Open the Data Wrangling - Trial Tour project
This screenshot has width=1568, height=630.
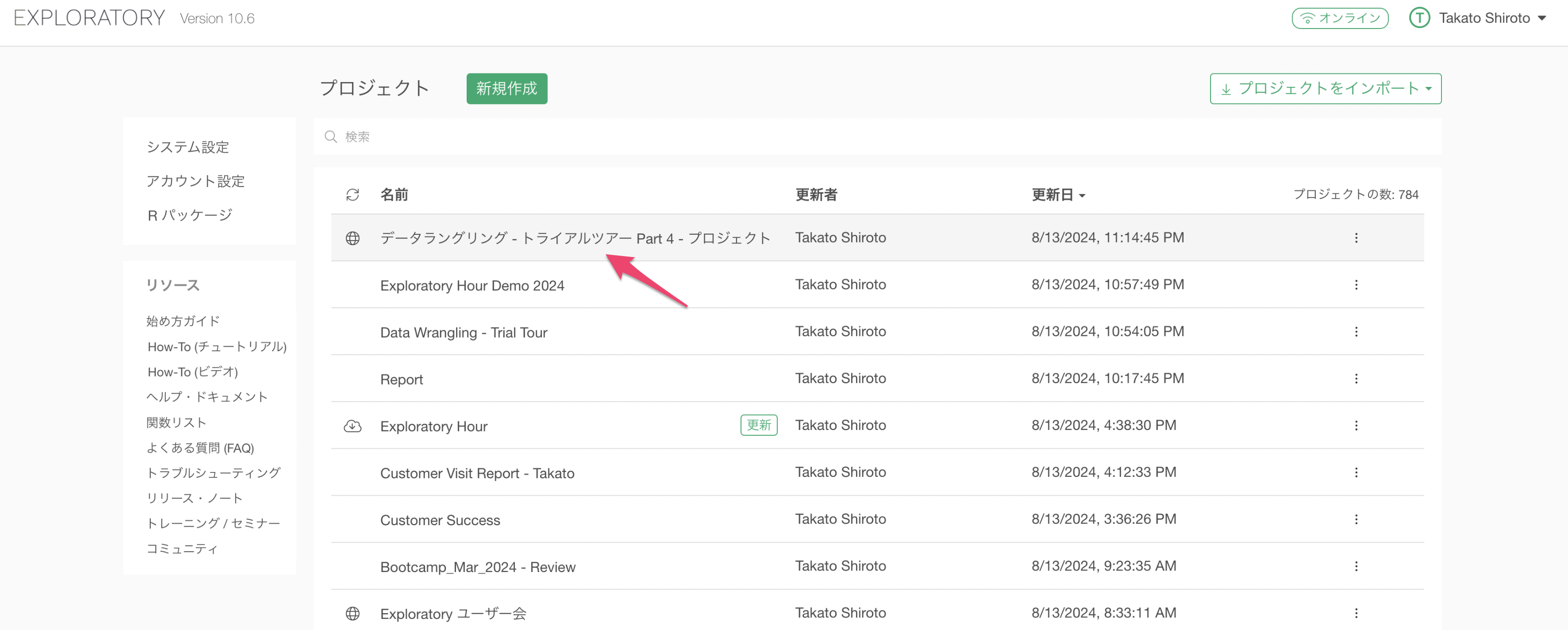(x=463, y=332)
